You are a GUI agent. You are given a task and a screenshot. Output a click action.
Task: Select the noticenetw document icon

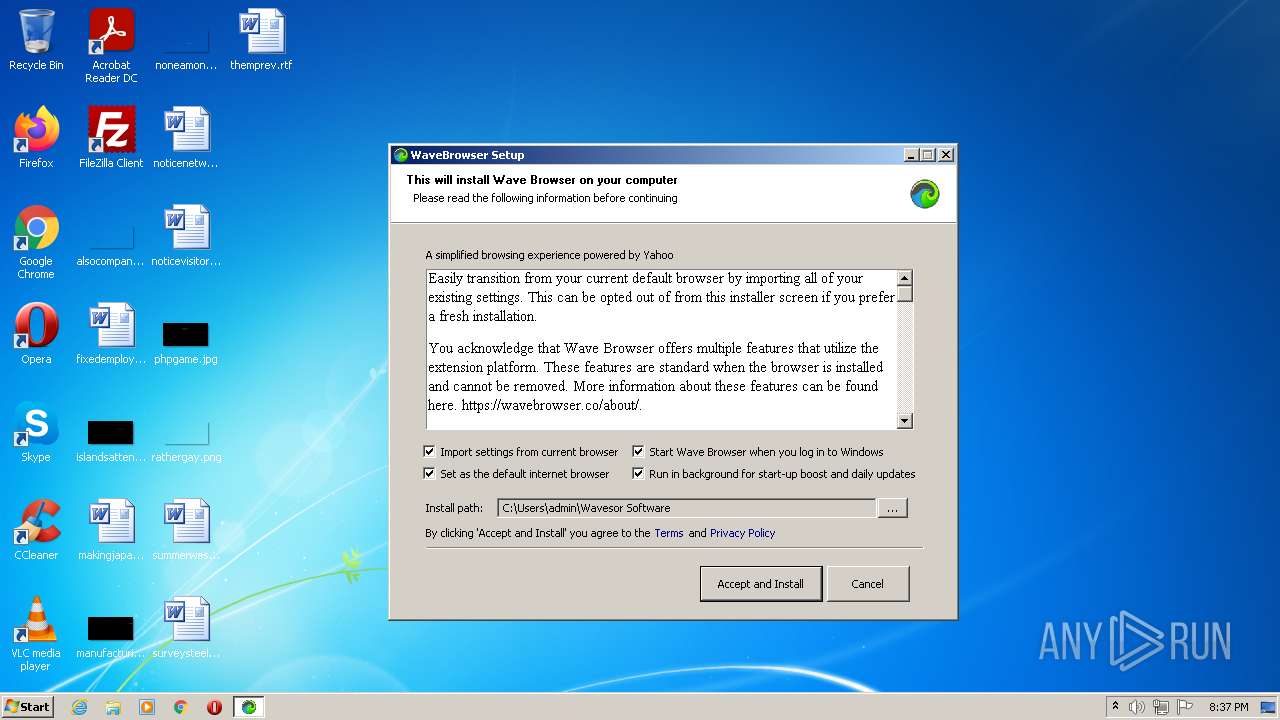click(186, 138)
